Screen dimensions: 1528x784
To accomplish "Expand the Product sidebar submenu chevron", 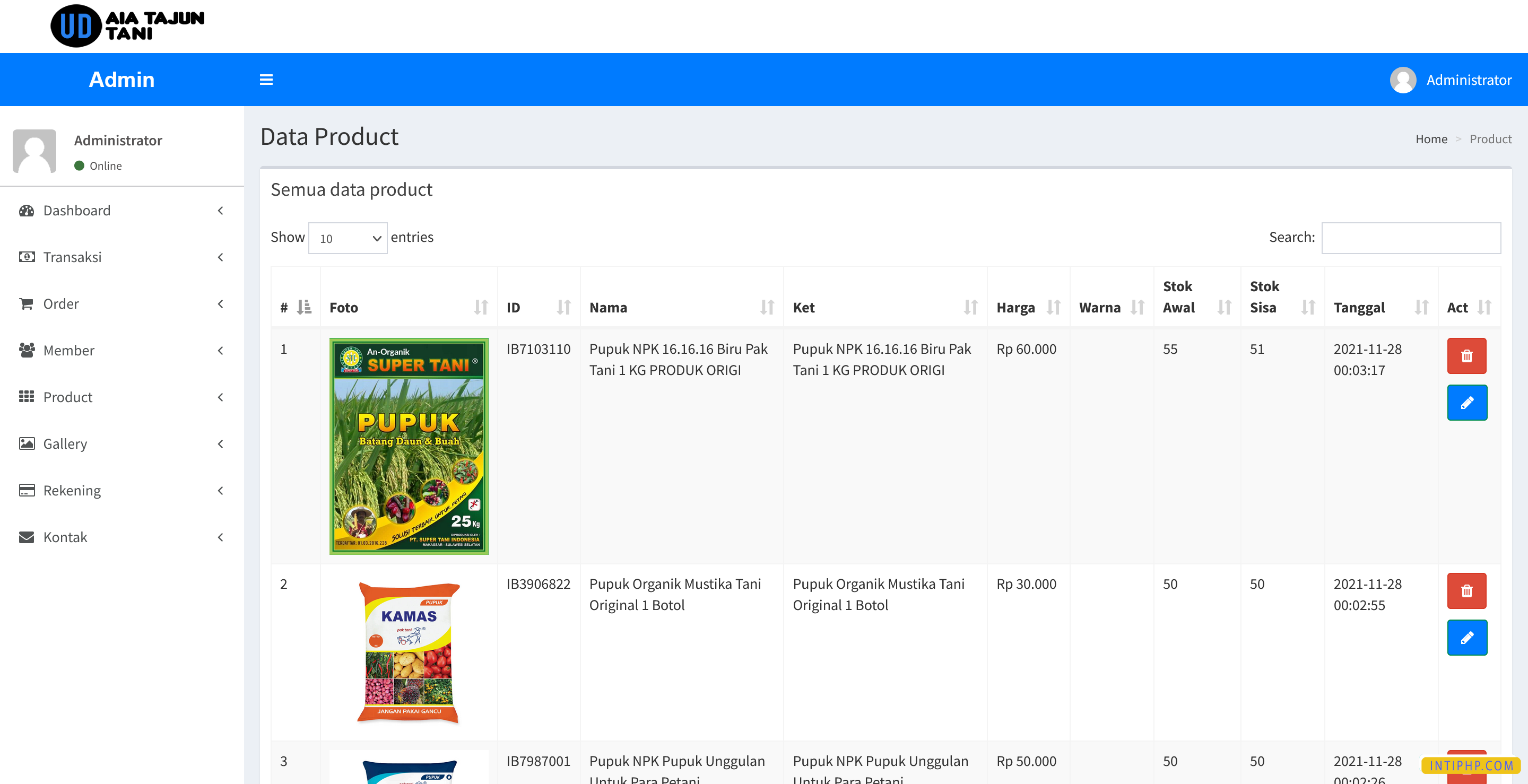I will [220, 397].
